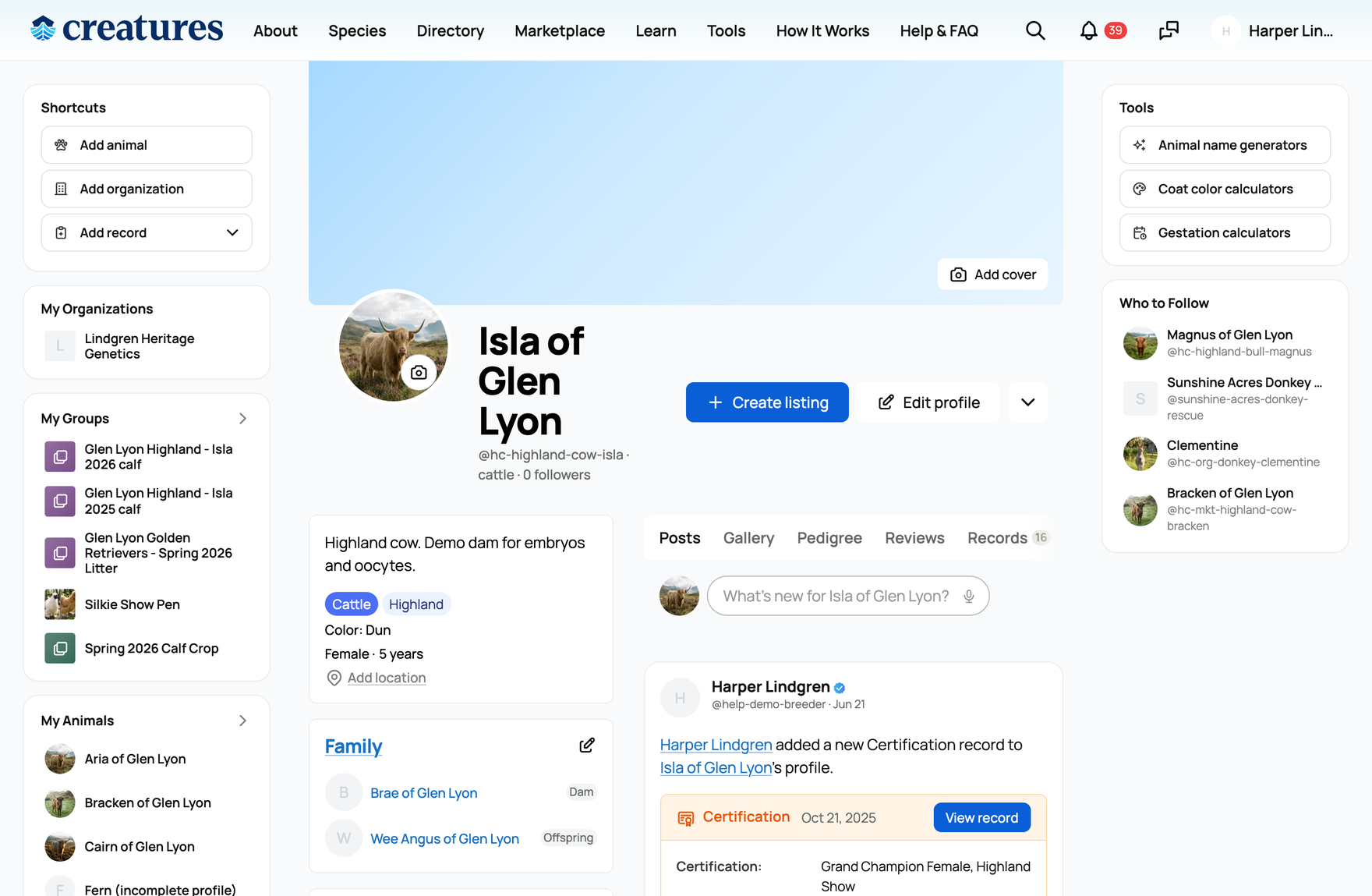Click the creatures logo
Viewport: 1372px width, 896px height.
(x=127, y=29)
